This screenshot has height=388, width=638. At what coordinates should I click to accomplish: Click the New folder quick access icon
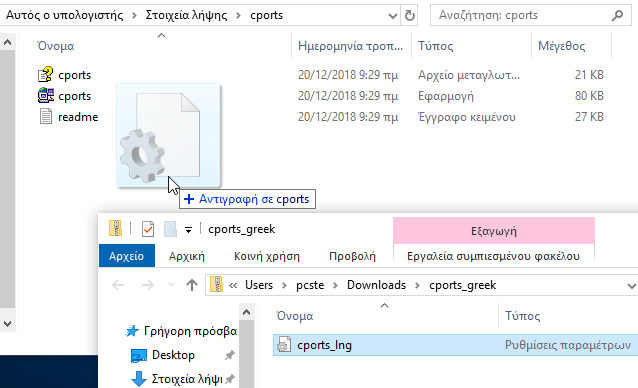pyautogui.click(x=170, y=229)
